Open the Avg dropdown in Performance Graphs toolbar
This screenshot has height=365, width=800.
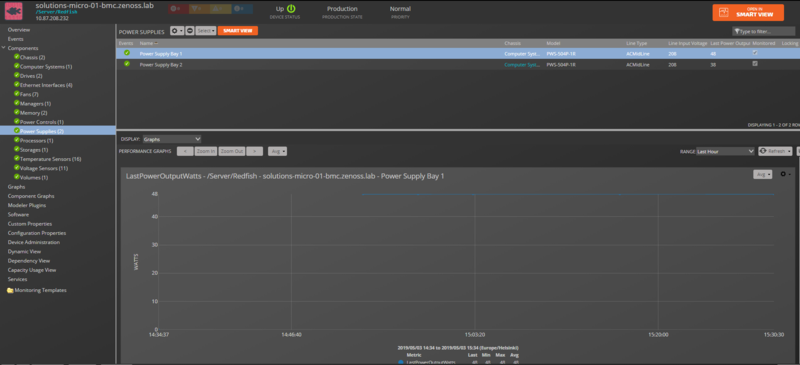click(x=277, y=151)
